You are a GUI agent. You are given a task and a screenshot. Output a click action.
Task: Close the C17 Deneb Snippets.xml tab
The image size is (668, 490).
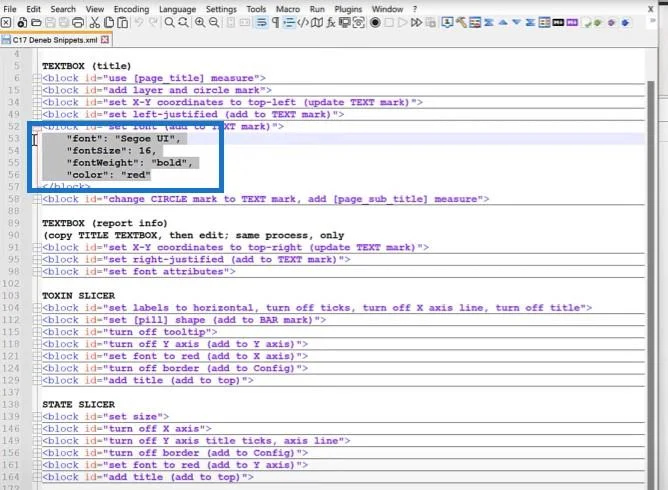[105, 40]
